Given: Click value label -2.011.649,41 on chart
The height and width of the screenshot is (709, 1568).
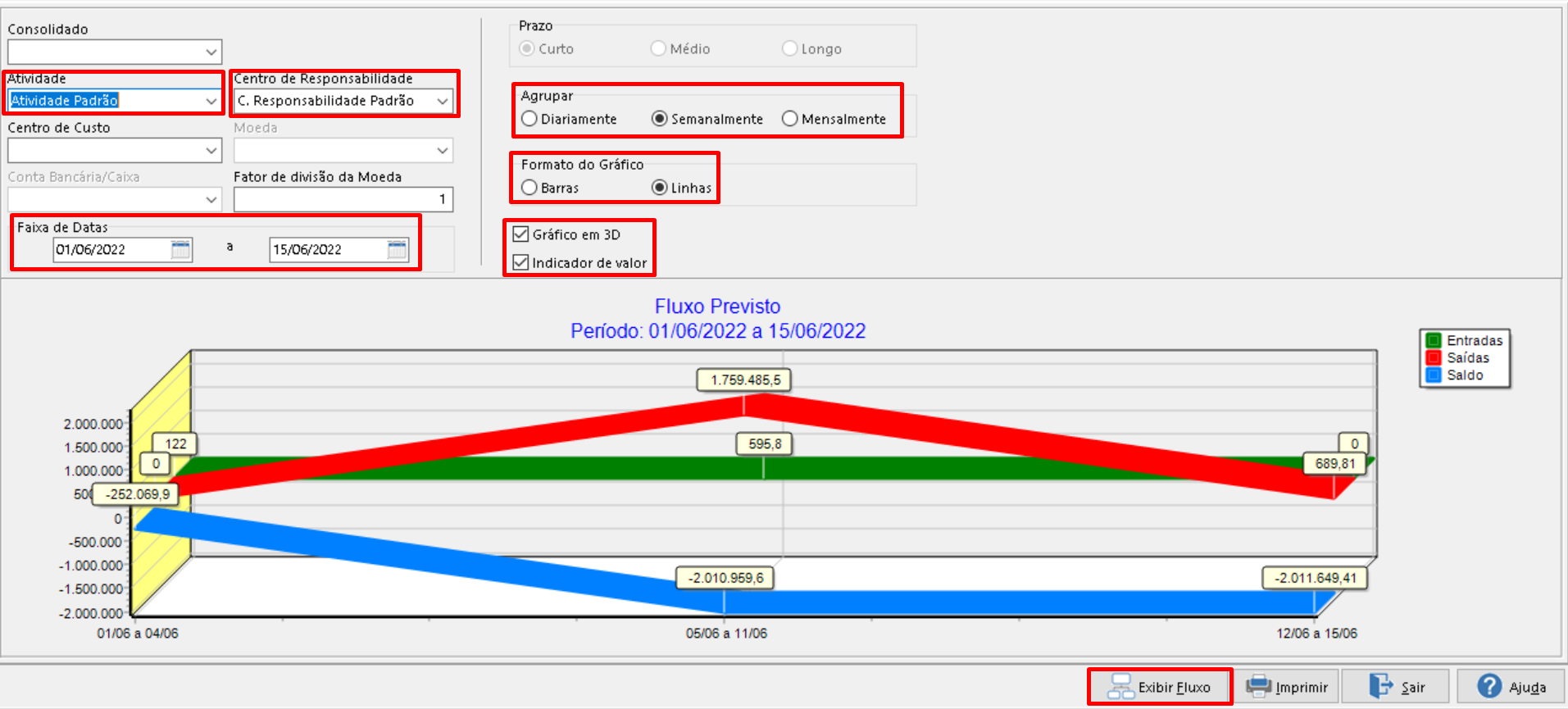Looking at the screenshot, I should [1315, 578].
